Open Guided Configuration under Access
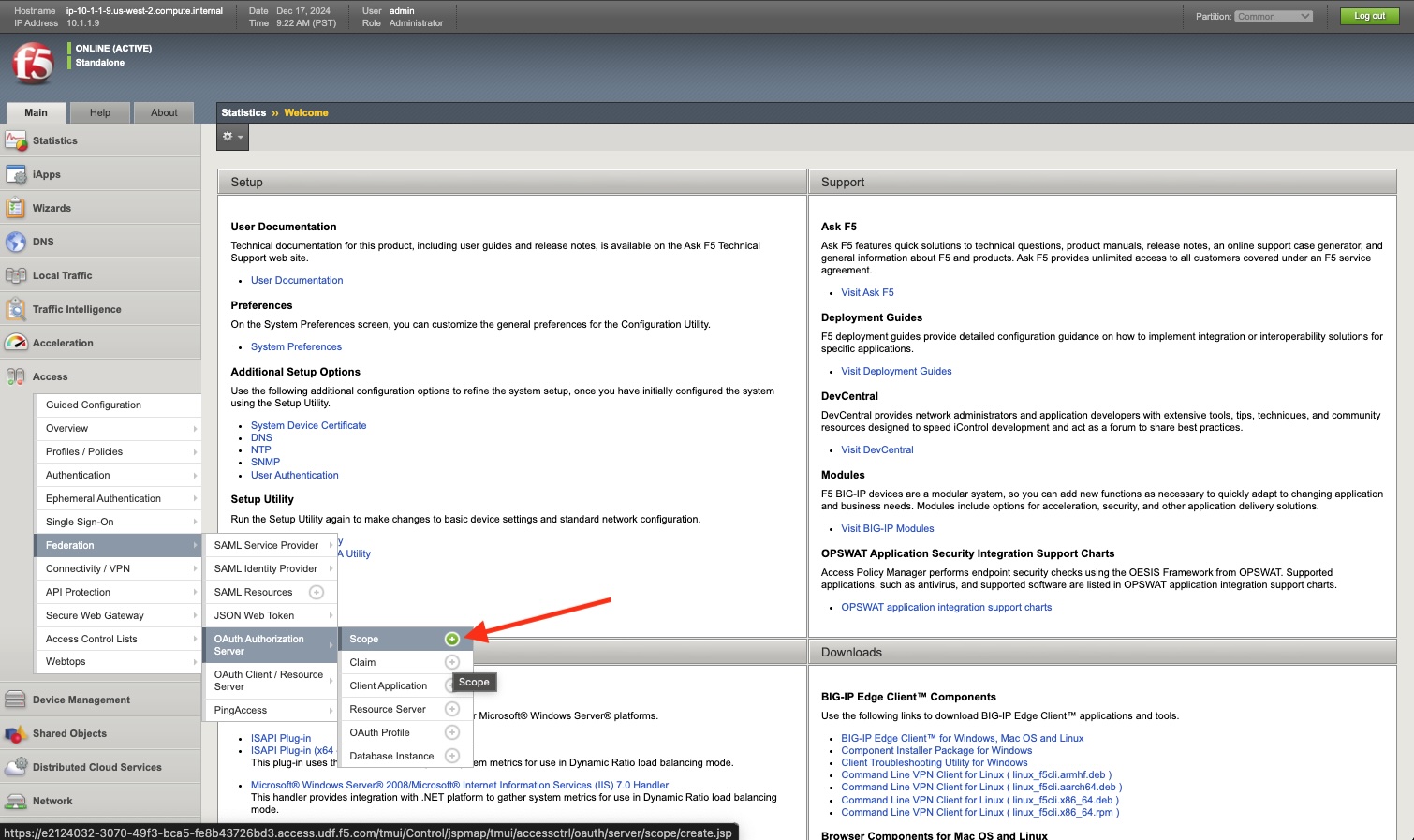 click(117, 405)
